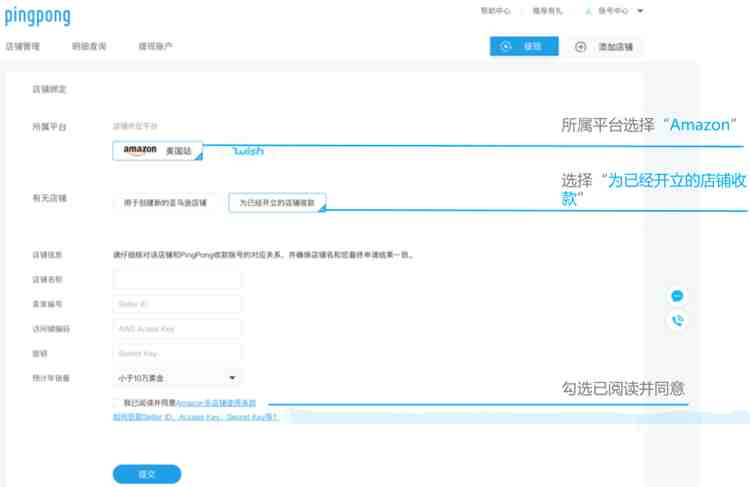Open the Amazon store agreement link
750x487 pixels.
click(x=216, y=403)
